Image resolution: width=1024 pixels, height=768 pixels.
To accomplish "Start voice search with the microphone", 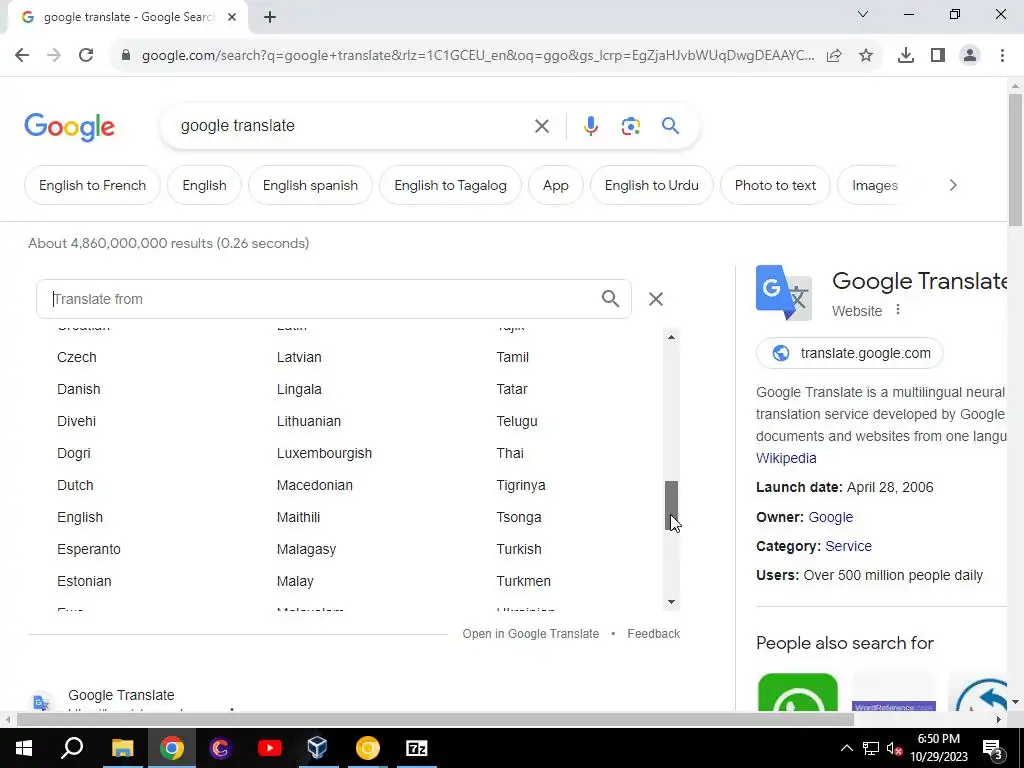I will (x=591, y=126).
